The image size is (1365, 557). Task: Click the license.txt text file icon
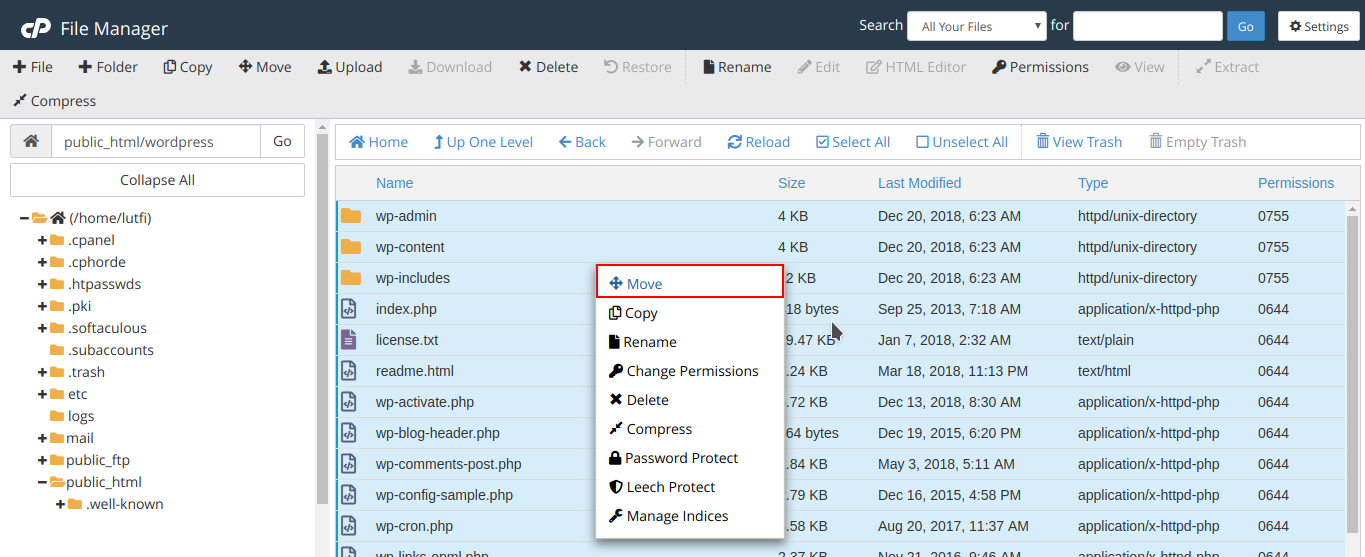[x=349, y=340]
